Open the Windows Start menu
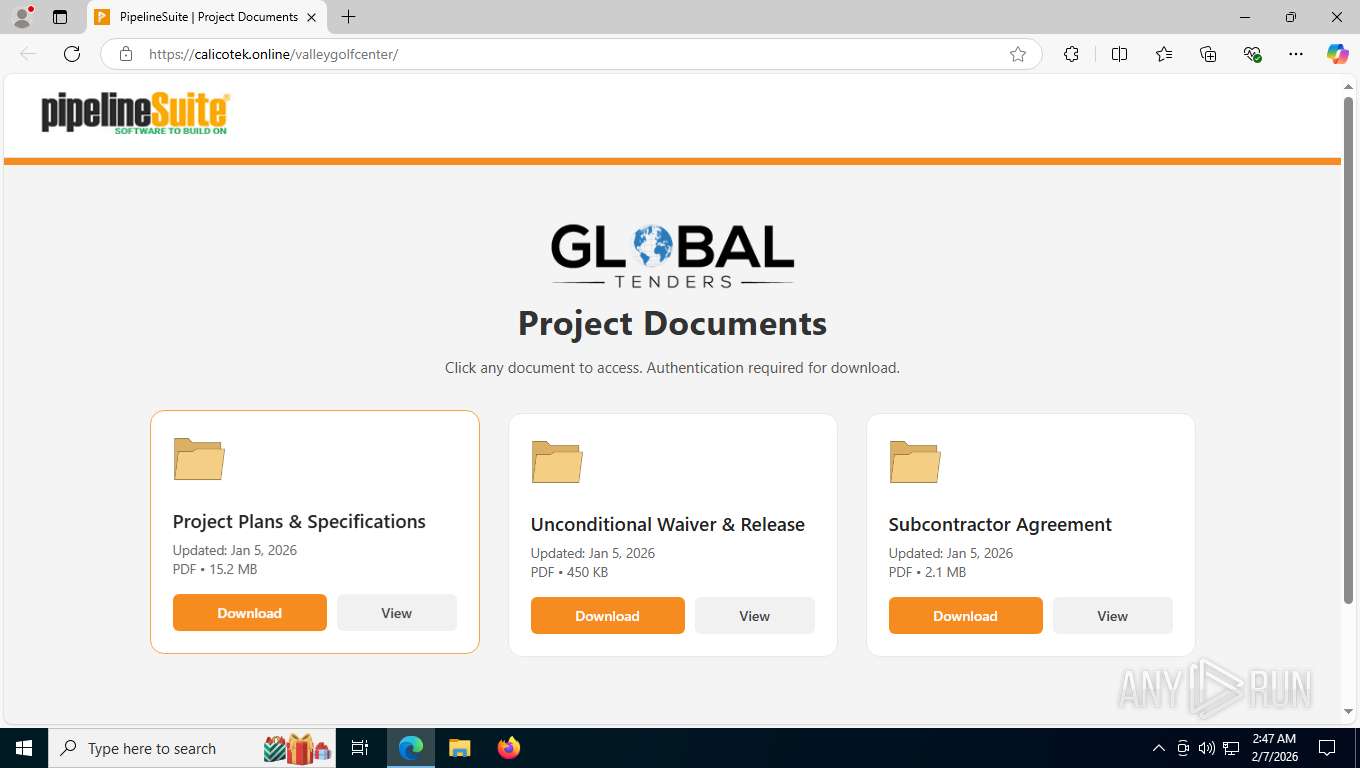Viewport: 1360px width, 768px height. (x=24, y=748)
